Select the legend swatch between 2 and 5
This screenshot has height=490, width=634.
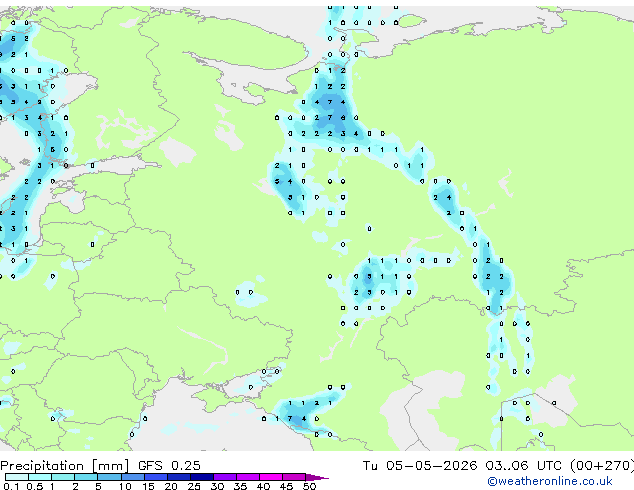86,477
